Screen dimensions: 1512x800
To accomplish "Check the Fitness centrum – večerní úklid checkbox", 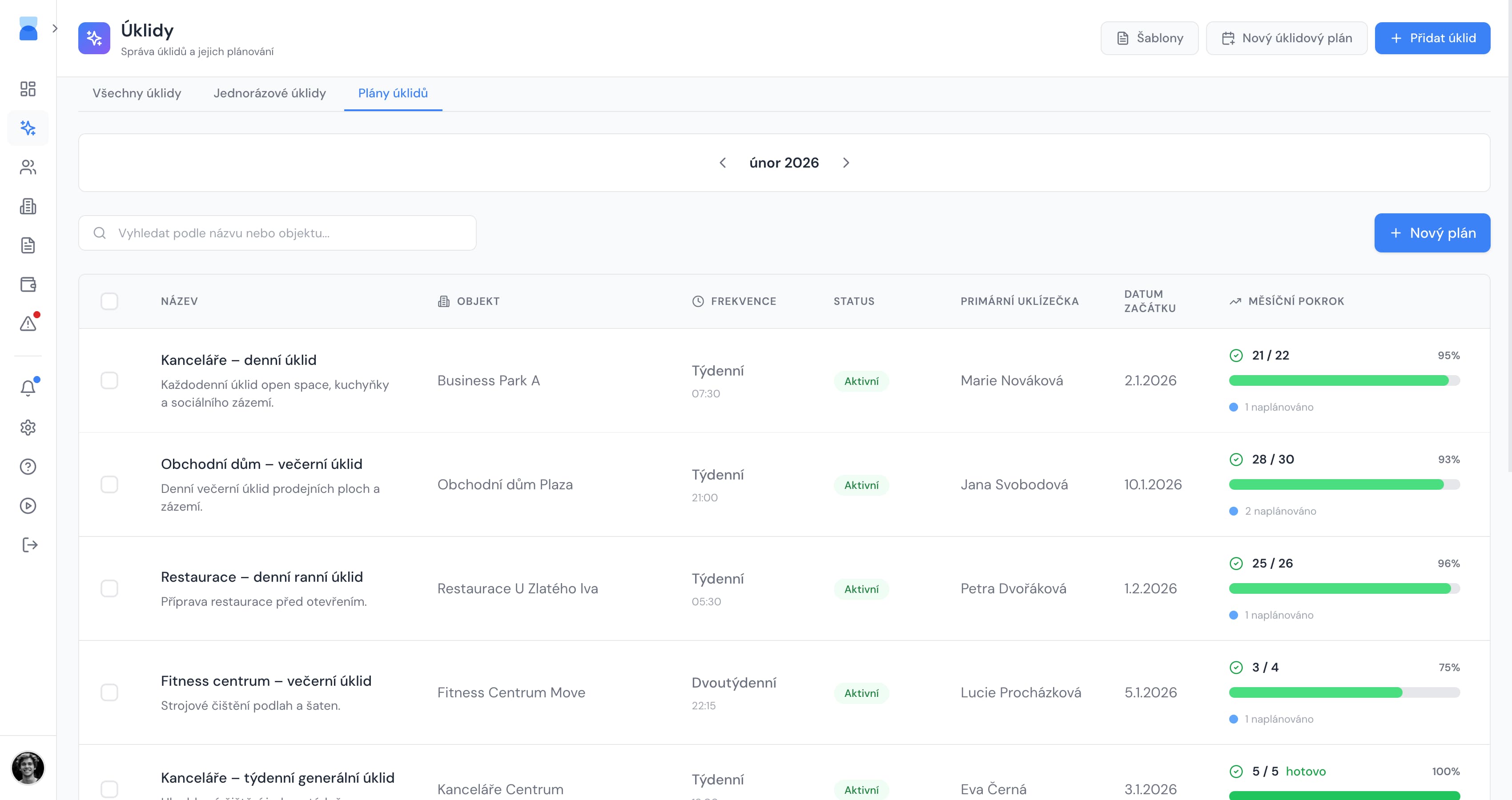I will 109,693.
